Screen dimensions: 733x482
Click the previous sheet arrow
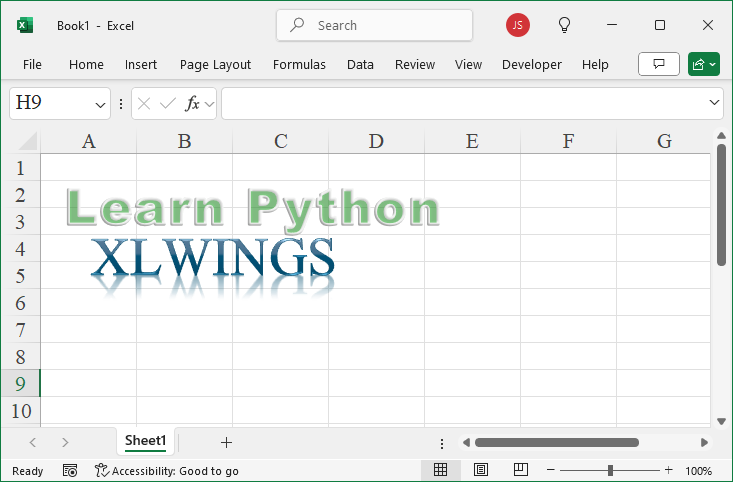(x=33, y=442)
